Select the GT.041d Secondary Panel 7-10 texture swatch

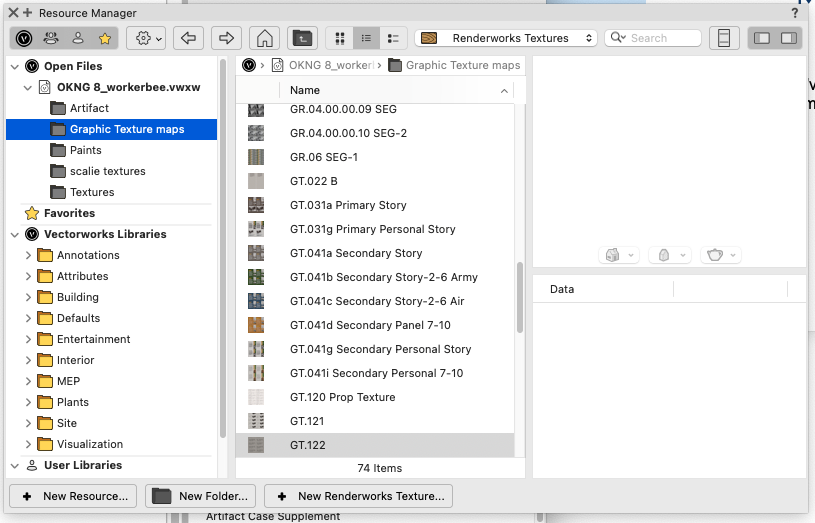[x=256, y=325]
